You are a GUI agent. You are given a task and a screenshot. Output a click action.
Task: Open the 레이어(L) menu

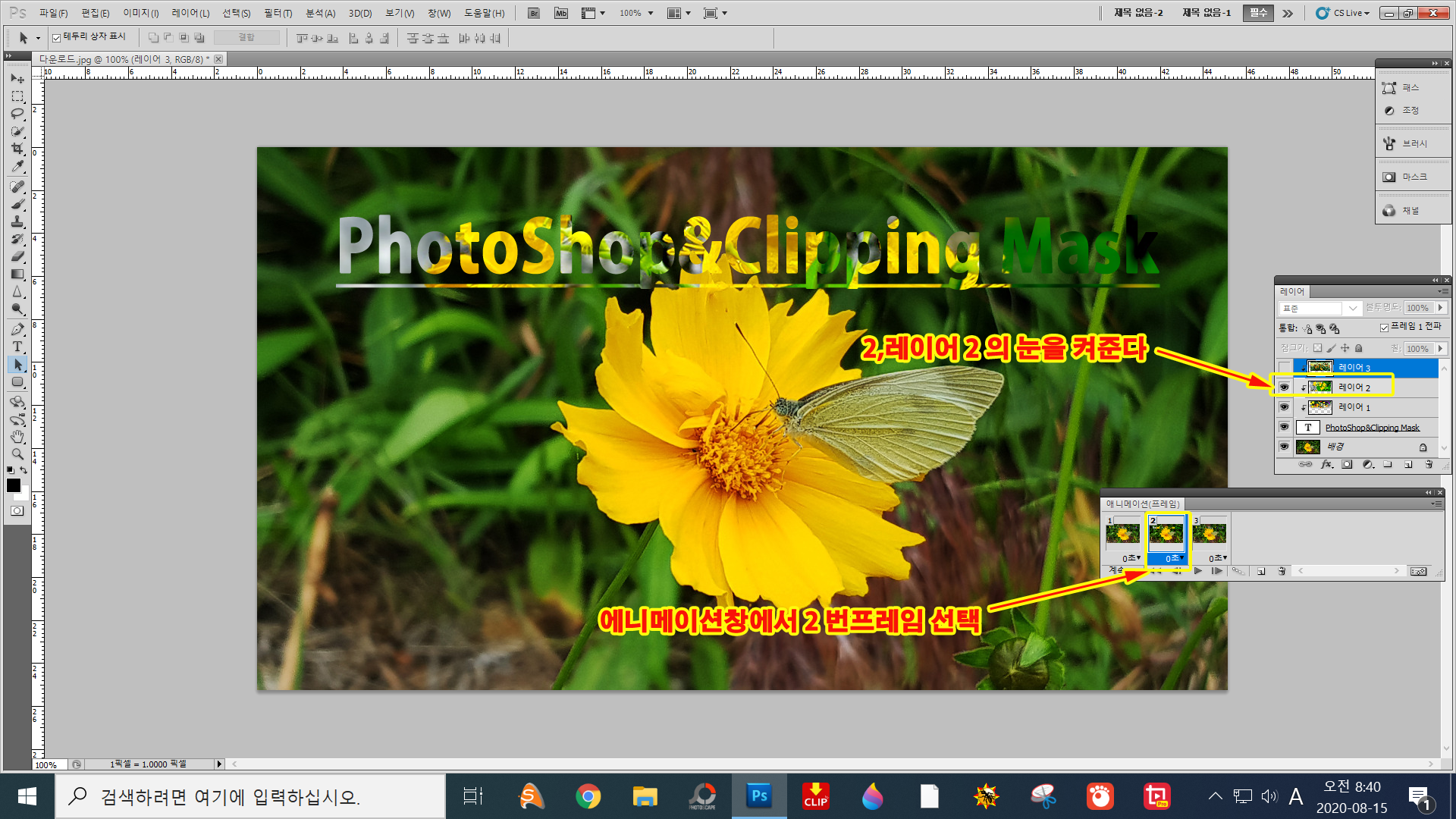coord(190,13)
